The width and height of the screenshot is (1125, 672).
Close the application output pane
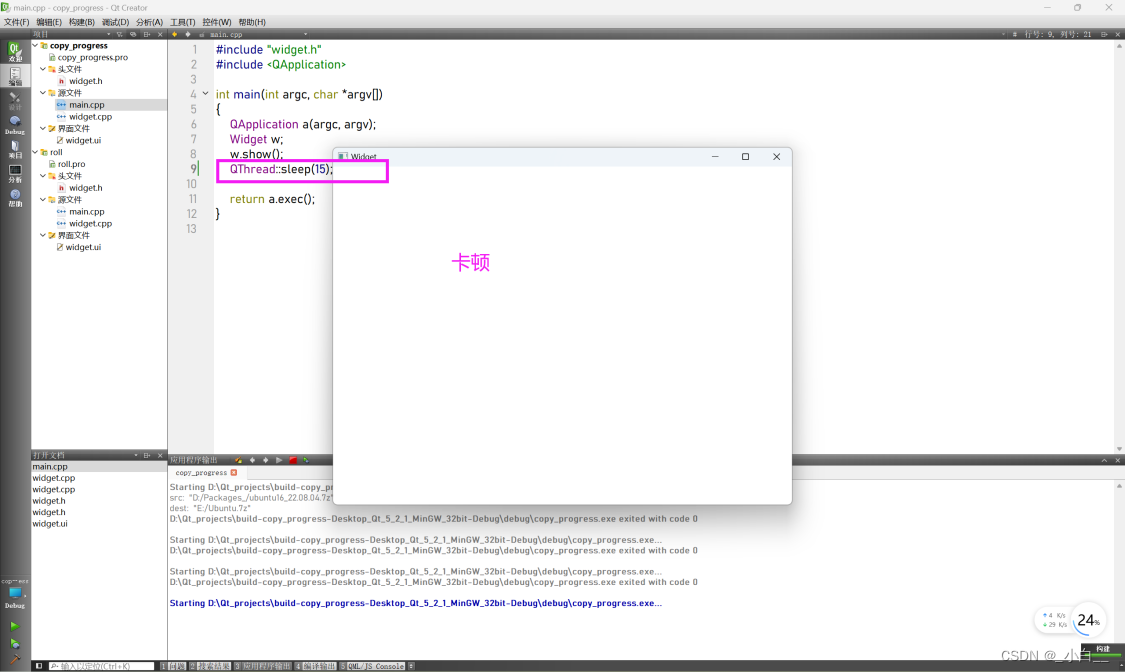(1118, 460)
